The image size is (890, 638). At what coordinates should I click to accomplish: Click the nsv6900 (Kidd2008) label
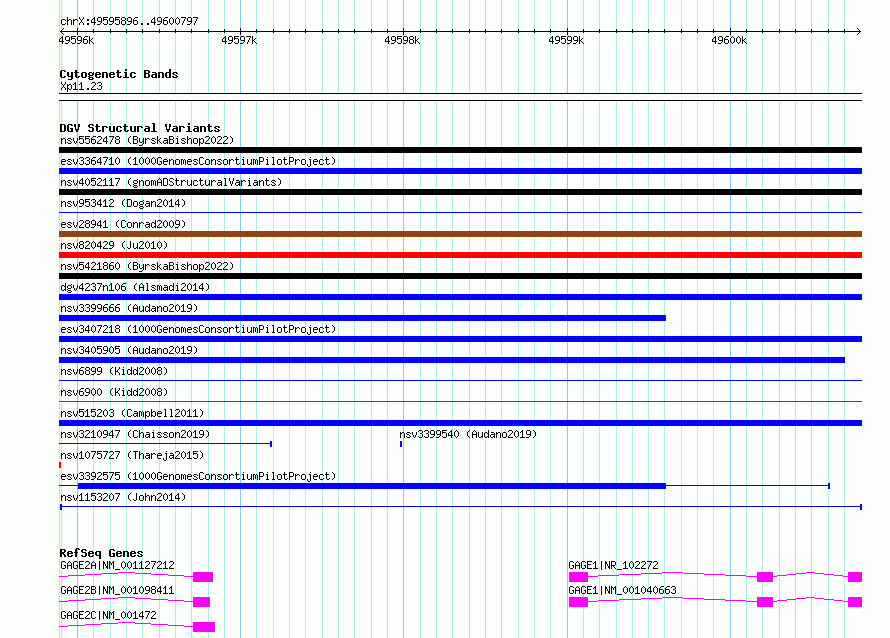point(114,392)
